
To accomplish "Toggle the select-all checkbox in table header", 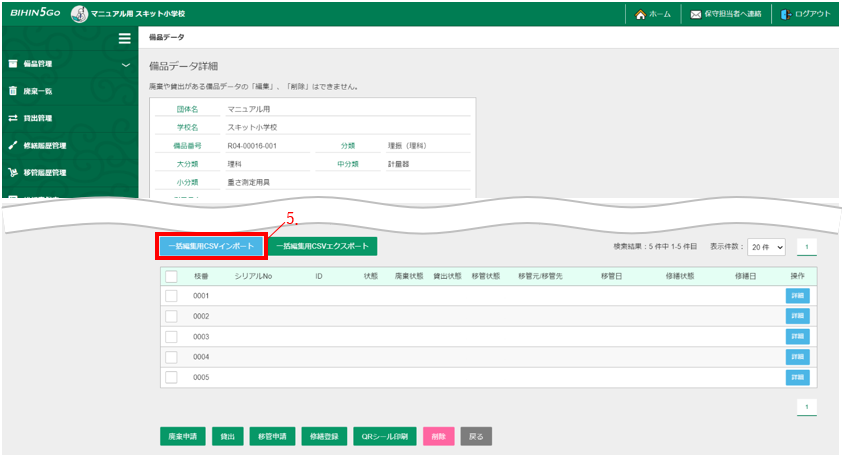I will coord(171,277).
